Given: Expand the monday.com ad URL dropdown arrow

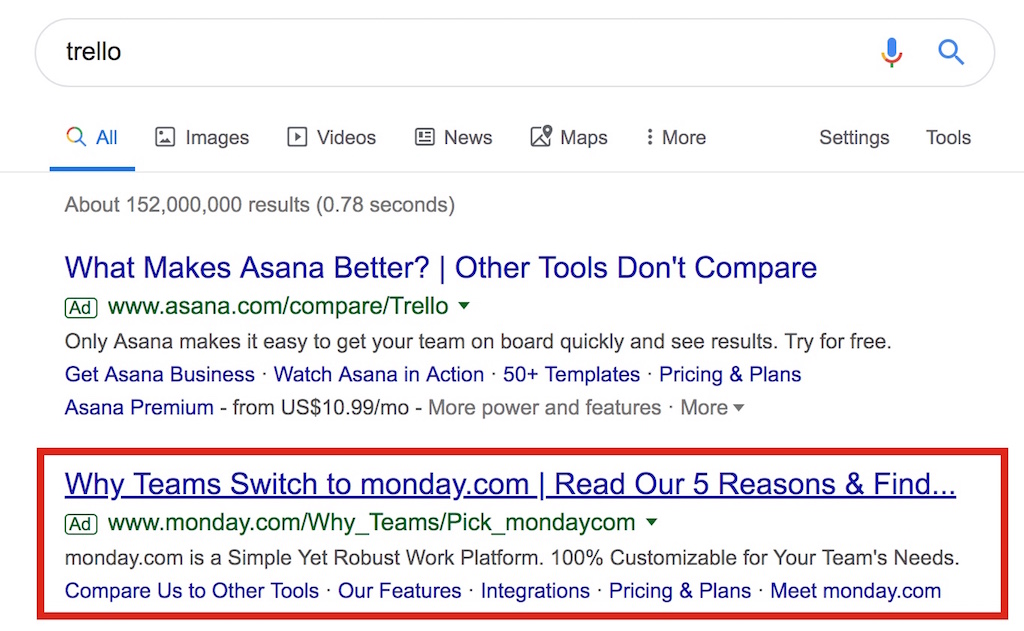Looking at the screenshot, I should (x=651, y=522).
